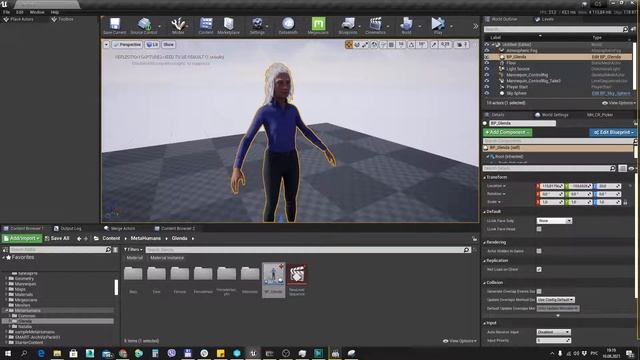Click the lock scale ratio icon

[x=625, y=202]
